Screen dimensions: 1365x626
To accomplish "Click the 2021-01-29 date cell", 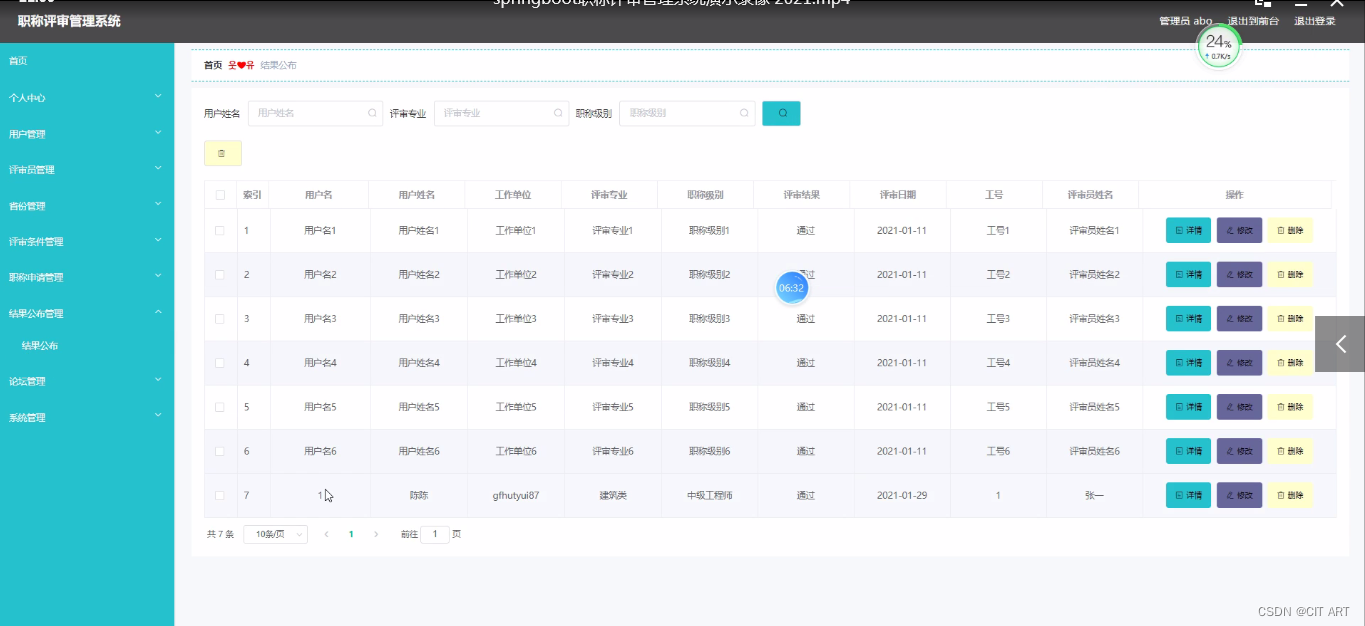I will point(902,495).
